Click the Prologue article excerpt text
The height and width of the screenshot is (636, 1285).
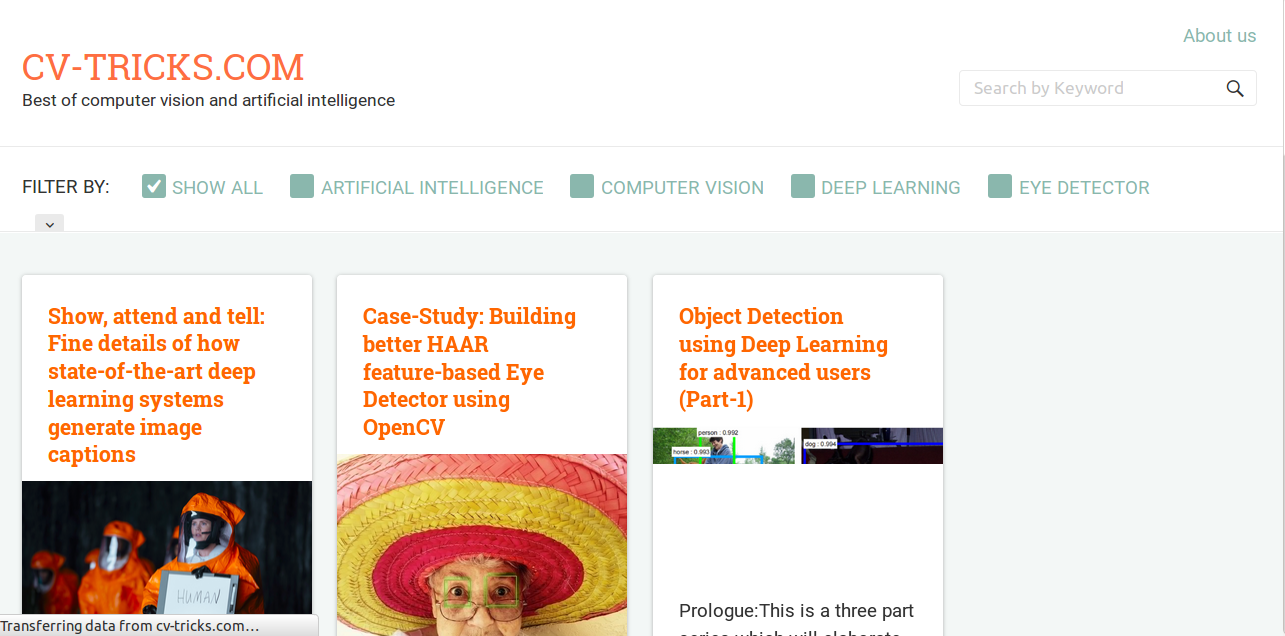coord(797,618)
